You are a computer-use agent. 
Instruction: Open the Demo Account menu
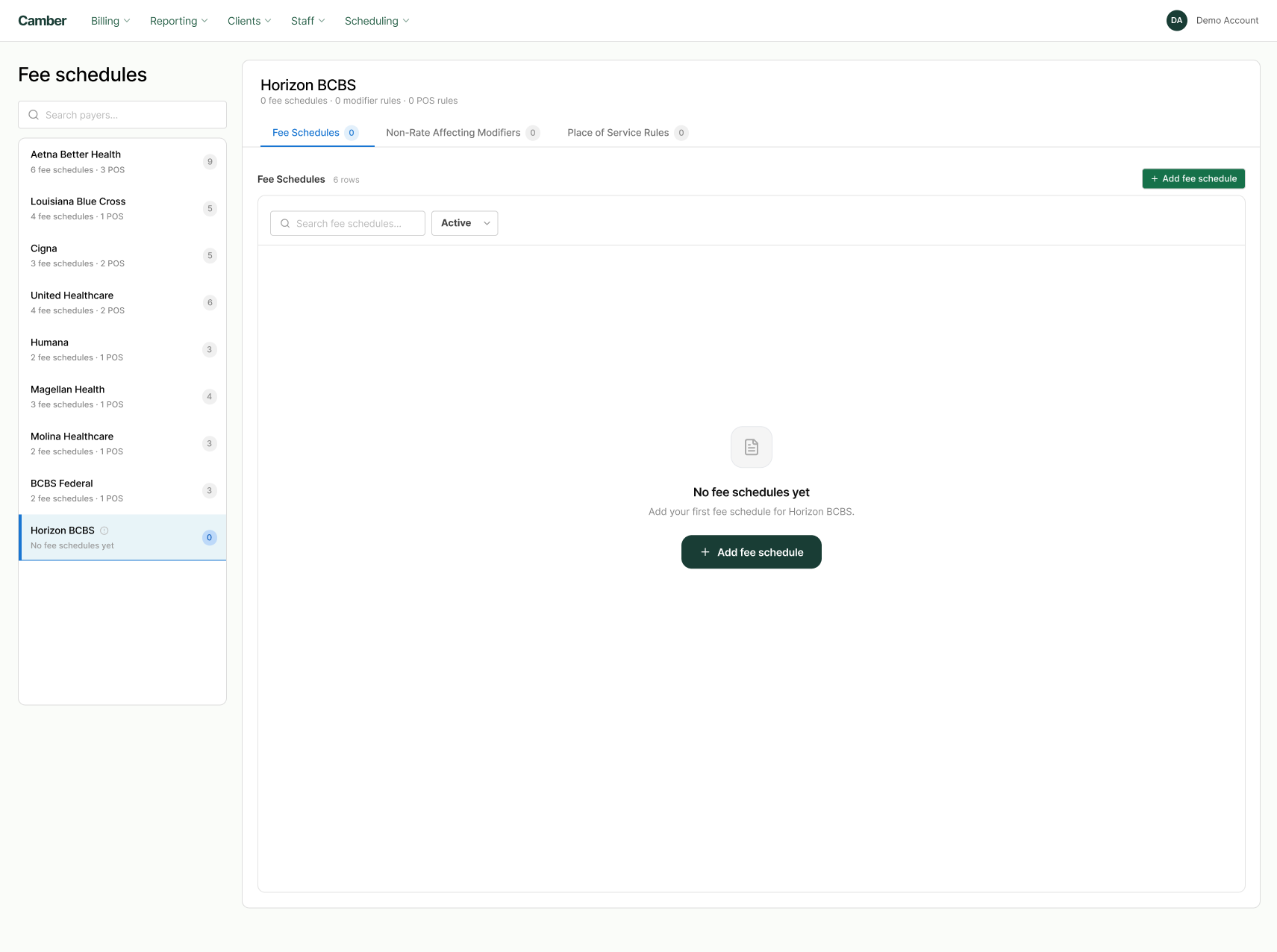(x=1227, y=21)
